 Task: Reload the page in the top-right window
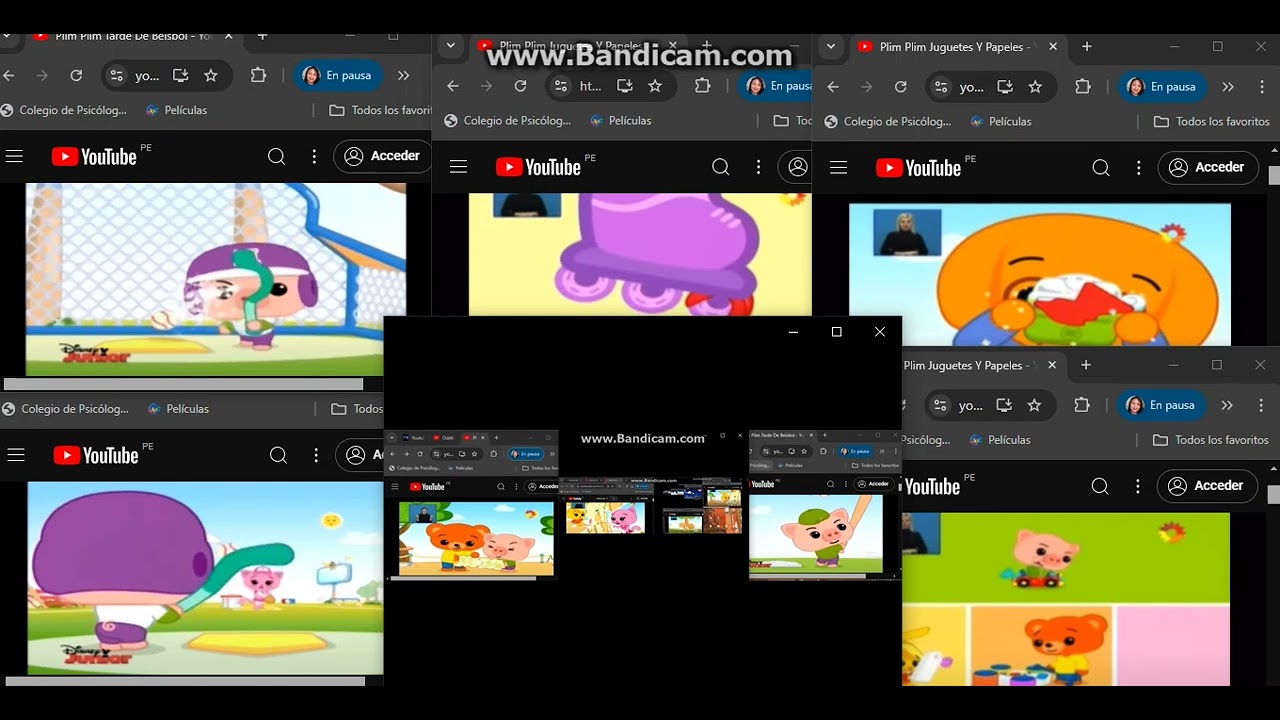pyautogui.click(x=900, y=87)
